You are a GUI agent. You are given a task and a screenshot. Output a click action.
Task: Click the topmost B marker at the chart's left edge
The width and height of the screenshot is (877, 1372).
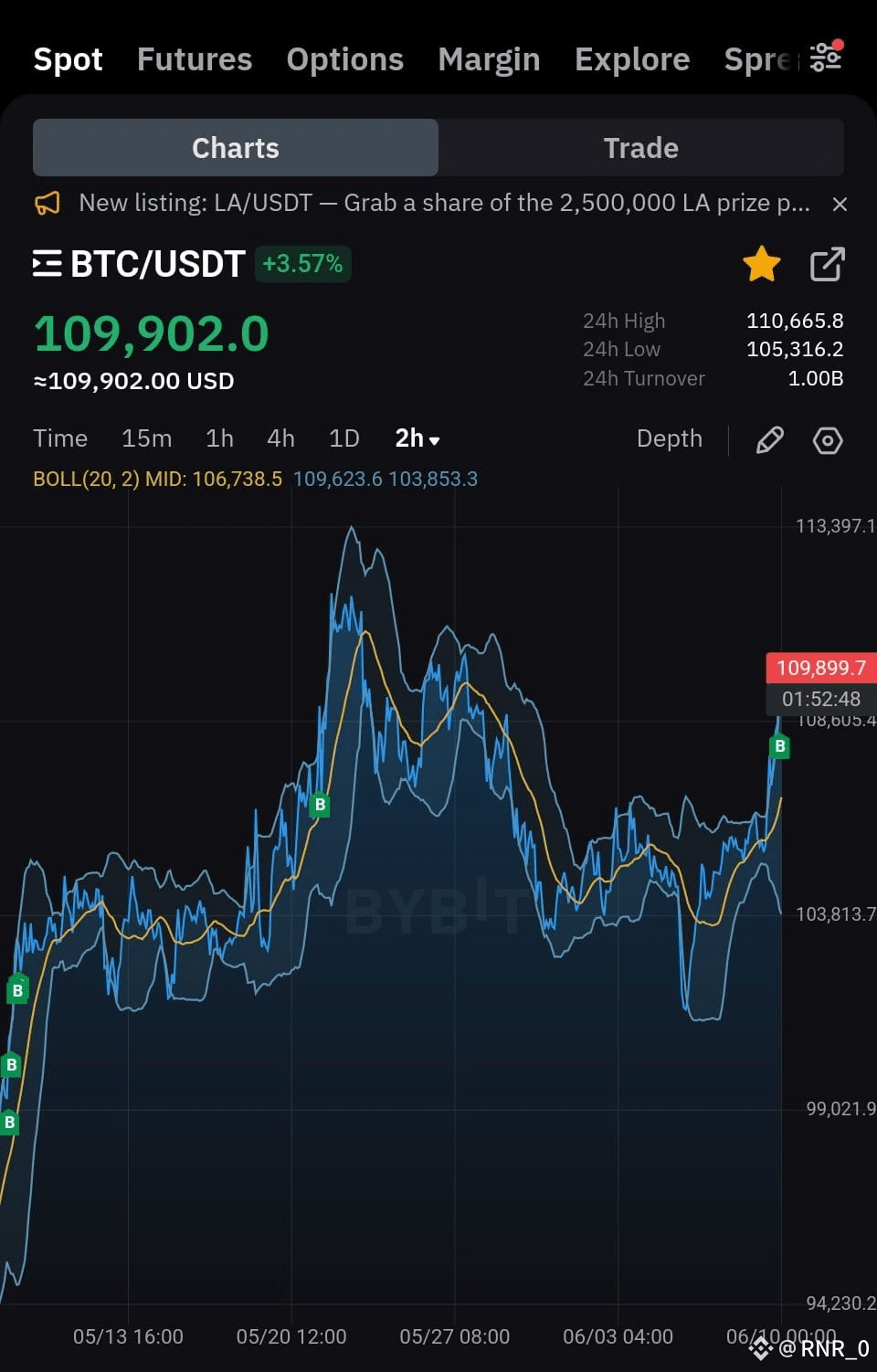coord(17,989)
